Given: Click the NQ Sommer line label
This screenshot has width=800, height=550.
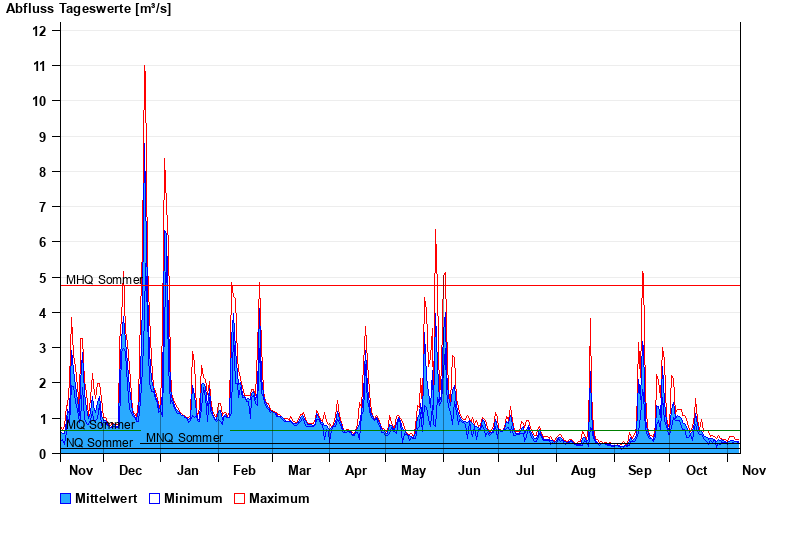Looking at the screenshot, I should click(98, 443).
